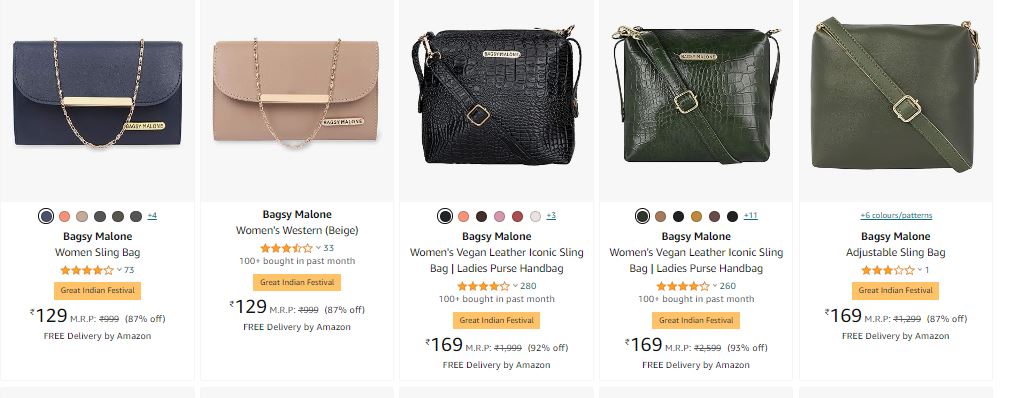This screenshot has width=1020, height=398.
Task: Expand the +4 more colors link
Action: pos(152,216)
